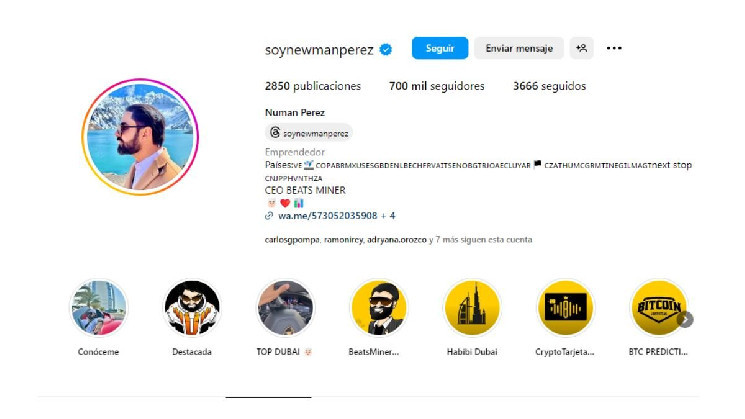Open the BTC PREDICTI highlight
Image resolution: width=745 pixels, height=419 pixels.
[658, 318]
